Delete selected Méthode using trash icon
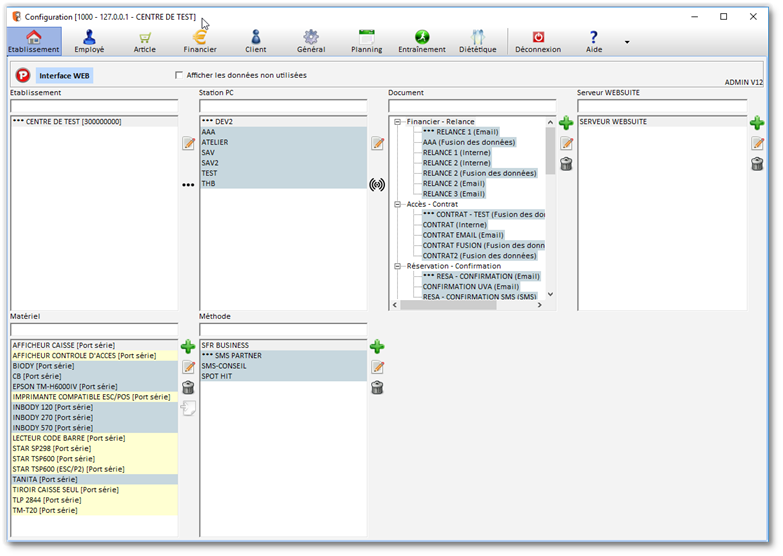783x556 pixels. pos(377,387)
